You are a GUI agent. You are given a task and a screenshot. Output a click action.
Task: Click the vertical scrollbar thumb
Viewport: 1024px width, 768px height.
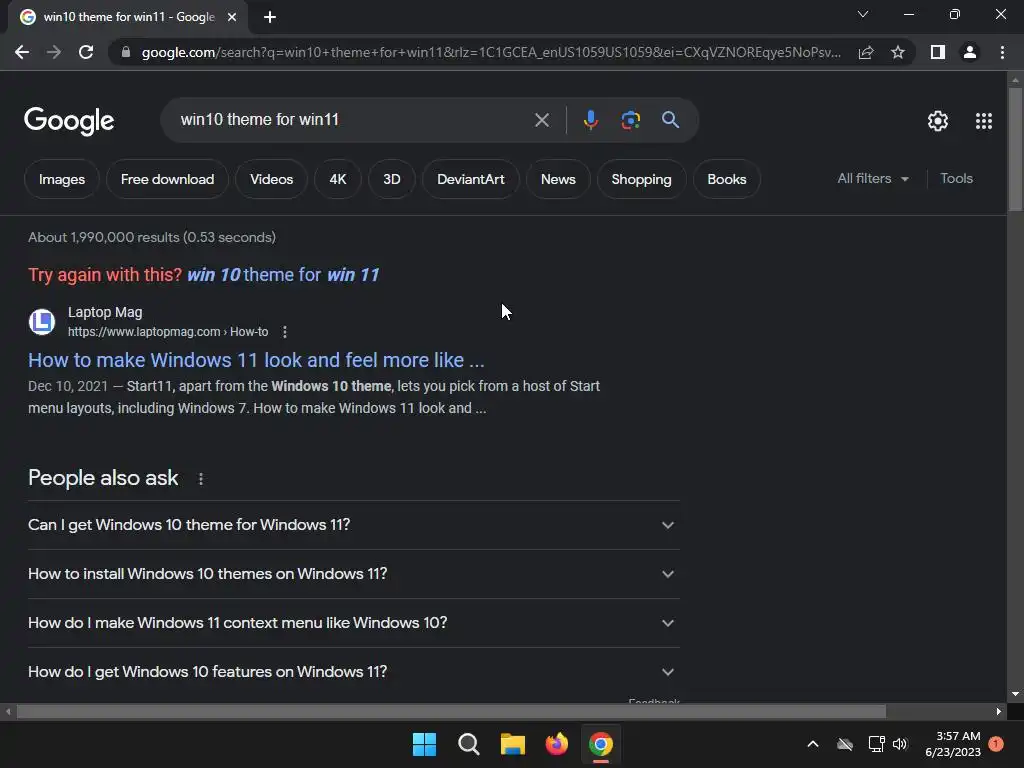(1015, 149)
